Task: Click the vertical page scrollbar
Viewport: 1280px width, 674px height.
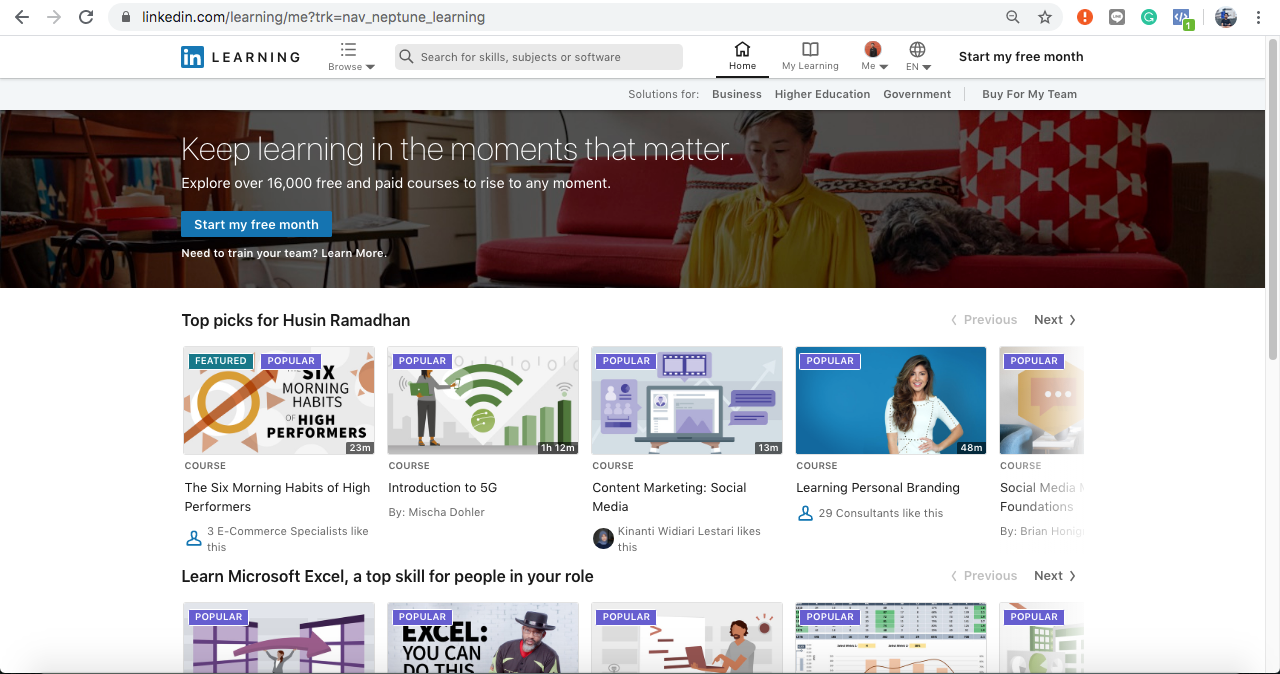Action: [1273, 200]
